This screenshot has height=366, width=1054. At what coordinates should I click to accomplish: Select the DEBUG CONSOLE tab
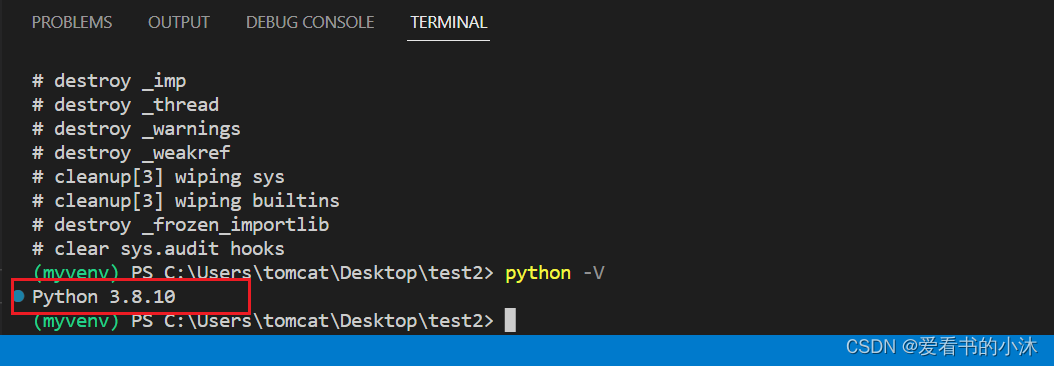pyautogui.click(x=310, y=22)
